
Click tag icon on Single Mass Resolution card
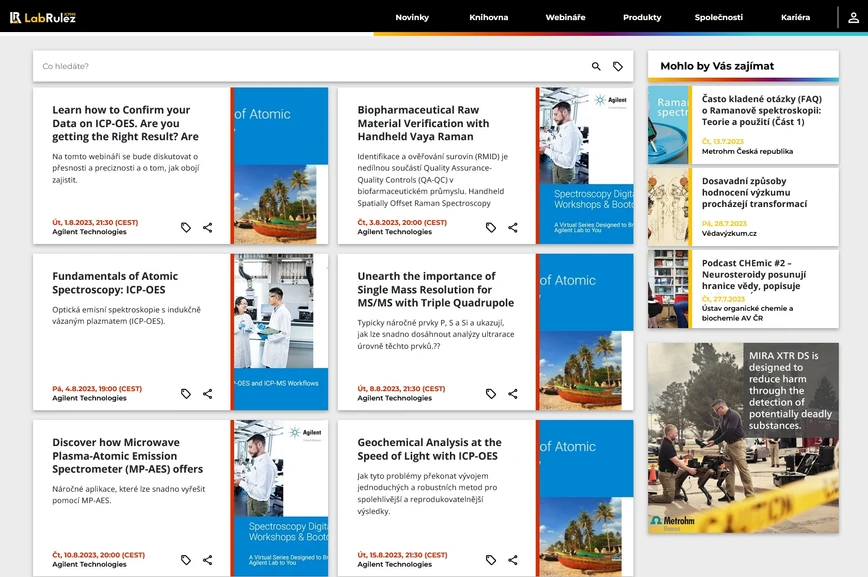click(491, 394)
